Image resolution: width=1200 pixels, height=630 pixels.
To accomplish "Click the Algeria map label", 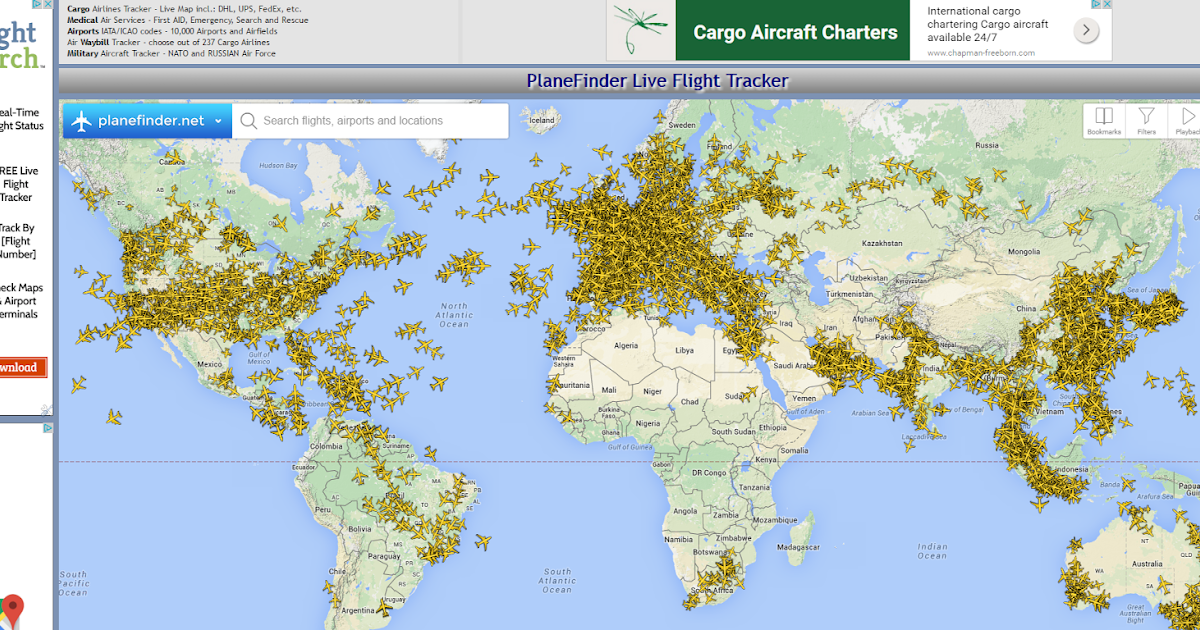I will (625, 346).
